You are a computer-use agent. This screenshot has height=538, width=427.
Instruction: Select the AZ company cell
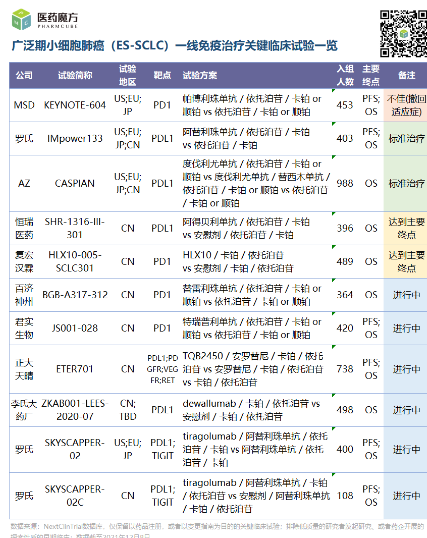pos(24,183)
